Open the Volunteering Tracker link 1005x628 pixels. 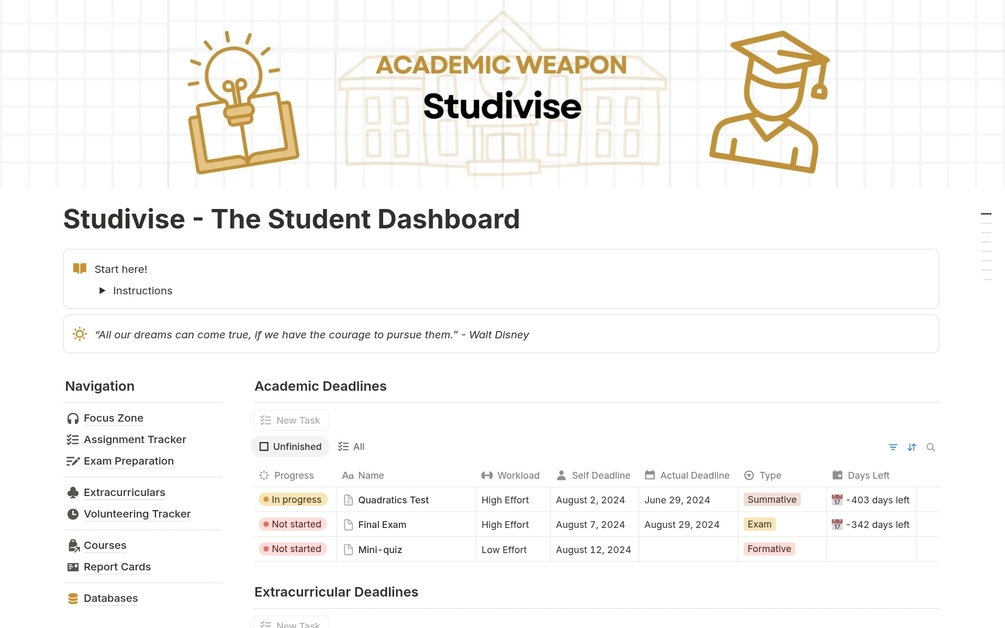pos(137,514)
